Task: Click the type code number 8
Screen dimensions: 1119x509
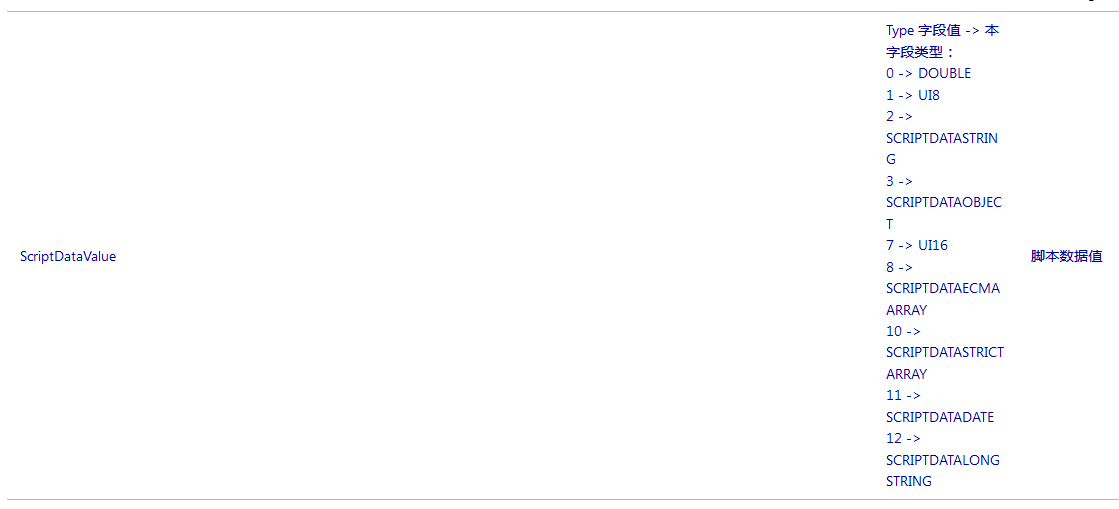Action: [x=890, y=267]
